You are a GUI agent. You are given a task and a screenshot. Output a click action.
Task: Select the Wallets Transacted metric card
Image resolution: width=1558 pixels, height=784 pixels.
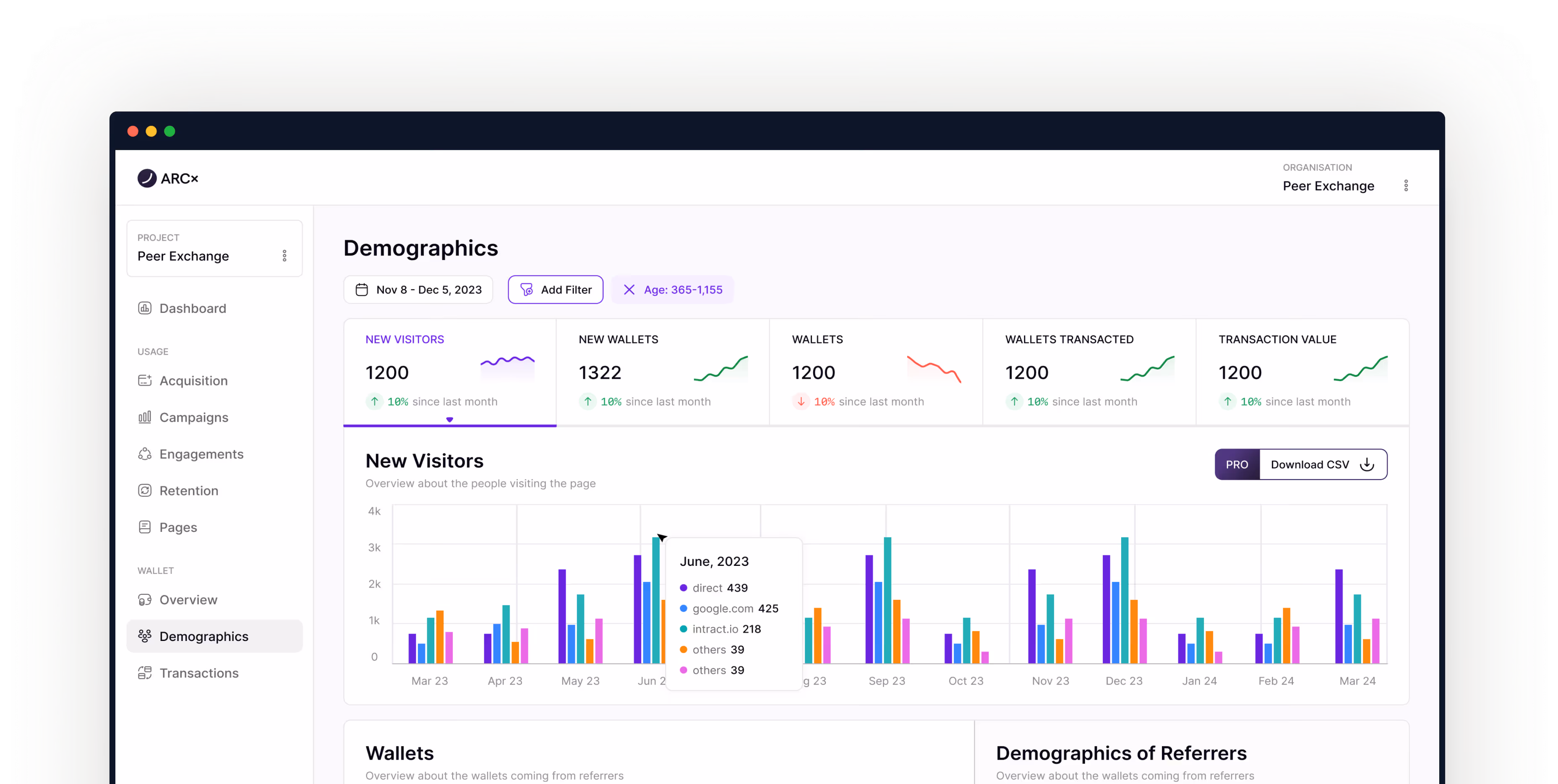1088,371
